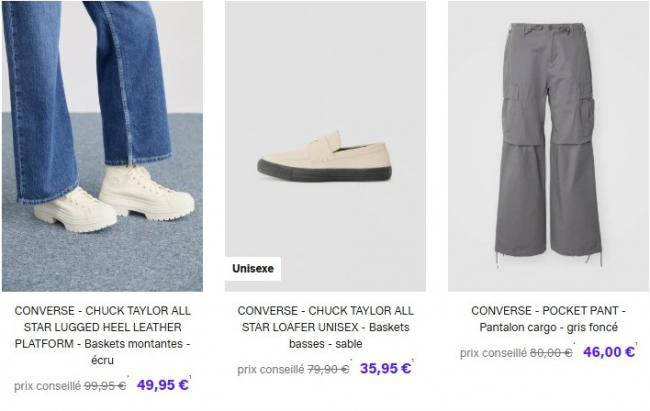Open the Chuck Taylor All Star Loafer title
The image size is (650, 411).
325,327
